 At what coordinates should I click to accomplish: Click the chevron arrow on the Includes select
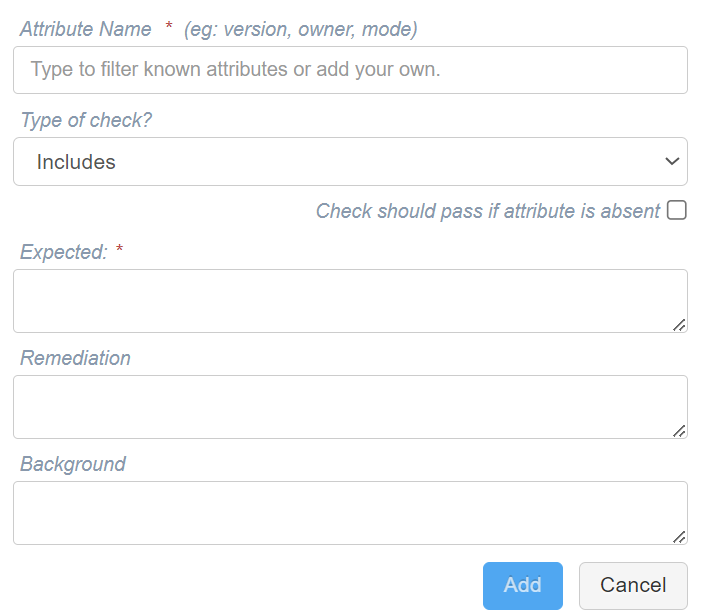click(x=672, y=161)
